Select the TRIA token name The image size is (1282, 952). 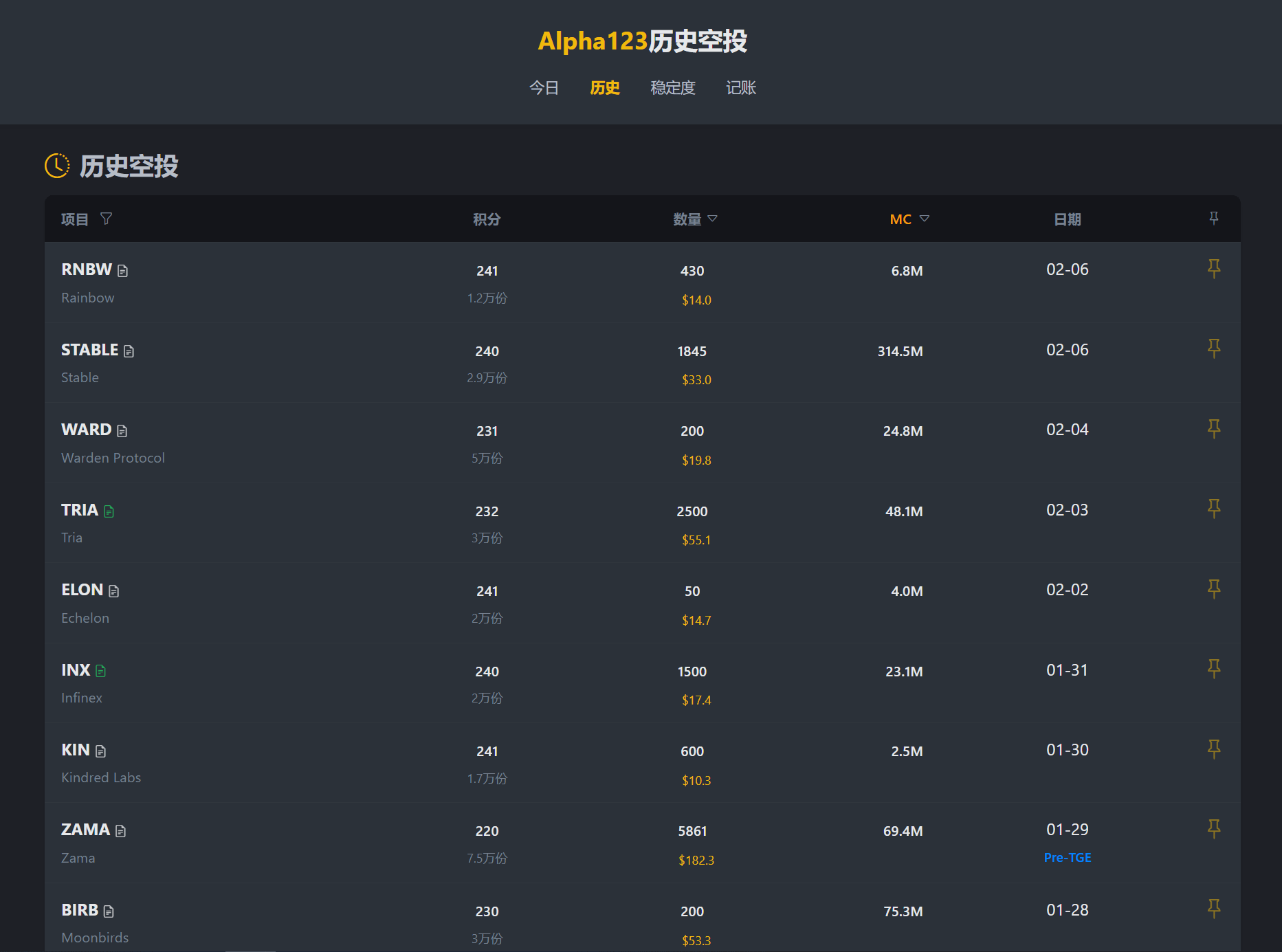coord(80,510)
